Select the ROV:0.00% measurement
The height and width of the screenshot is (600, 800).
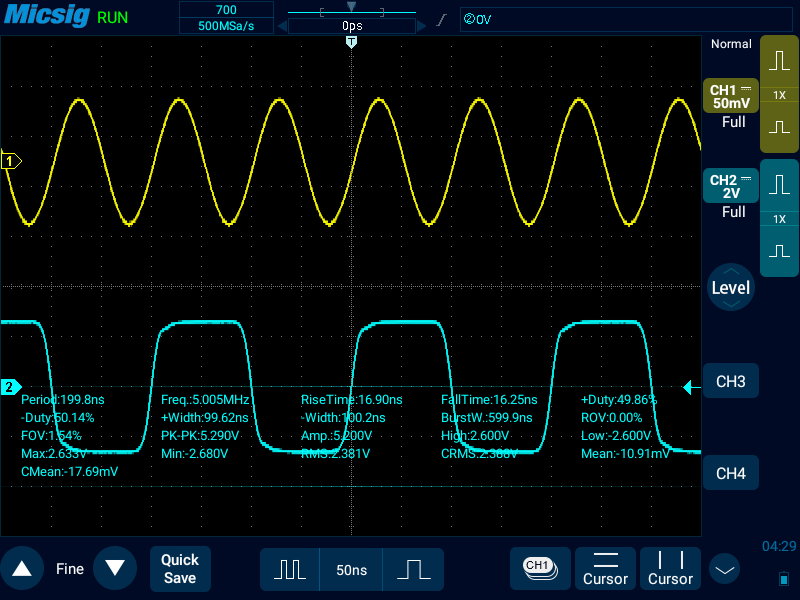pyautogui.click(x=611, y=417)
